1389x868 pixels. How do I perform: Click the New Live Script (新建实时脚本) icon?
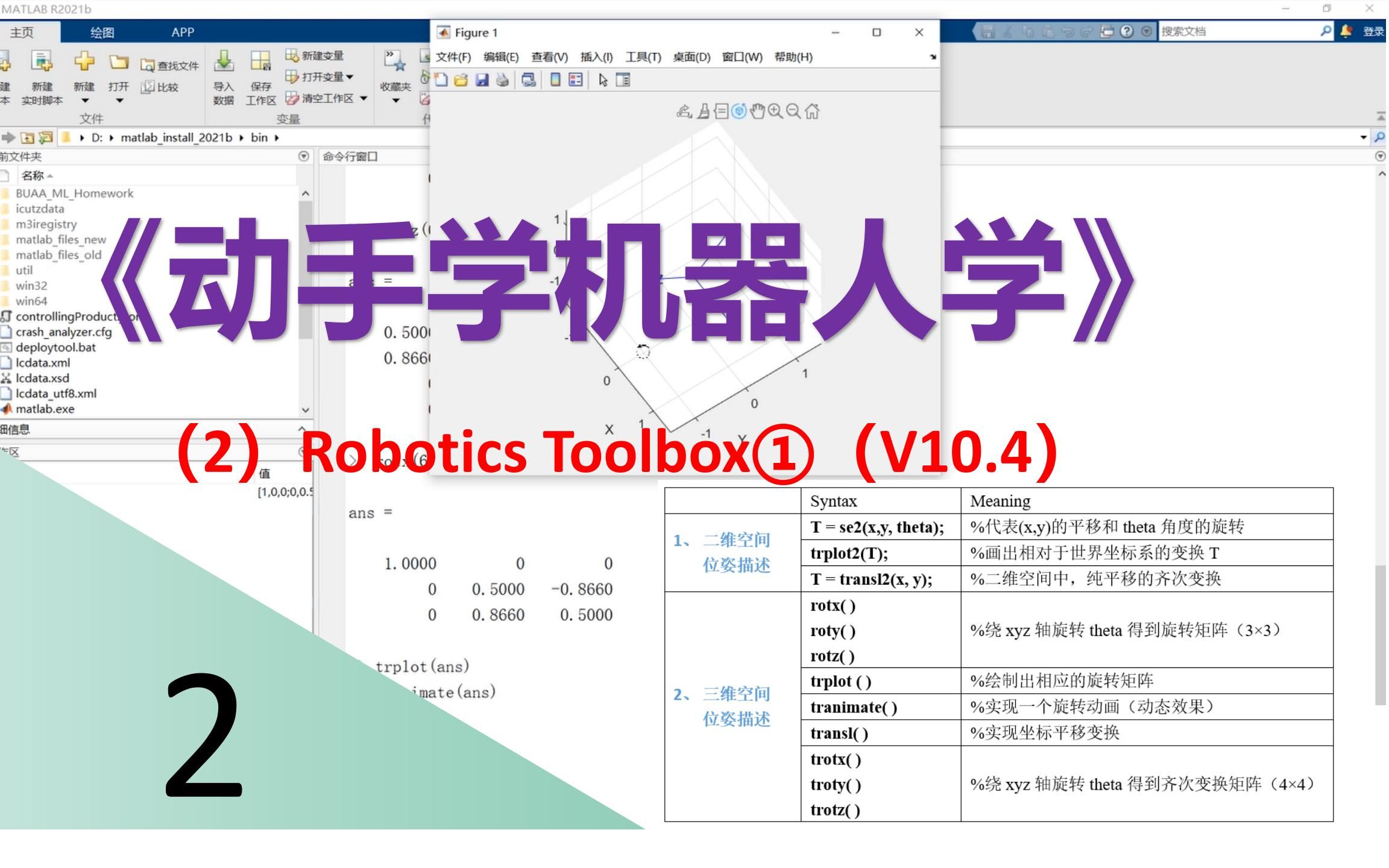(42, 61)
